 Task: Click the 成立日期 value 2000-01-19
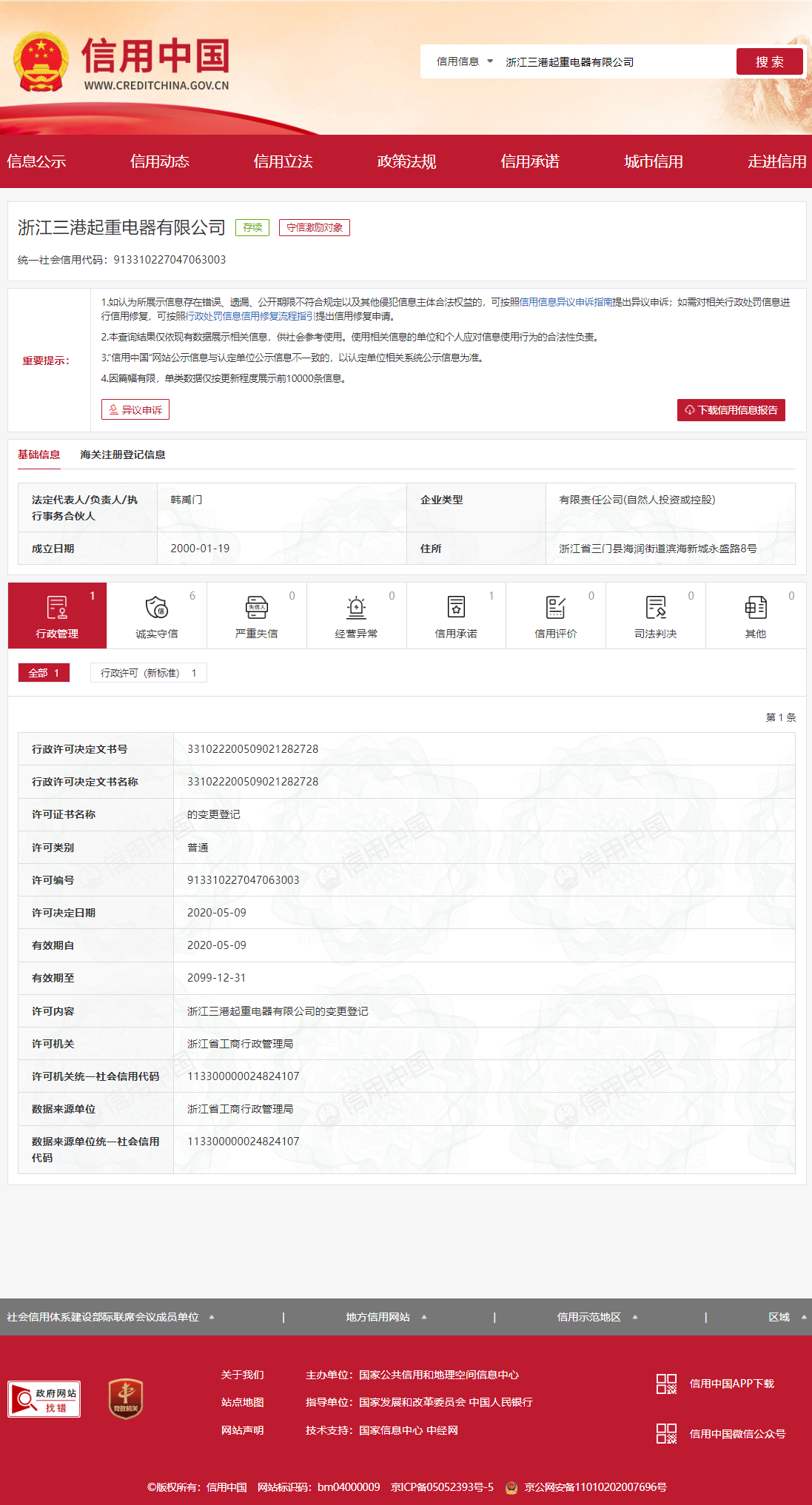(x=200, y=549)
